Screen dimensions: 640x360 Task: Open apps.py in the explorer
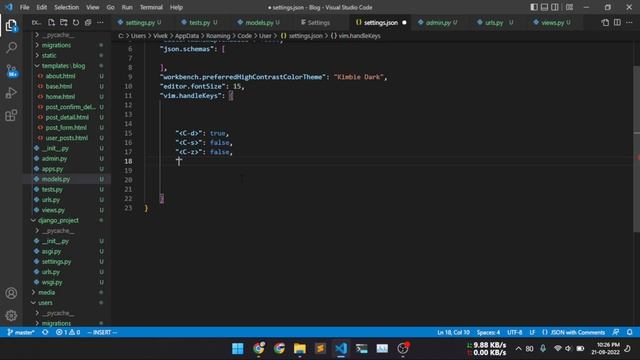[52, 169]
